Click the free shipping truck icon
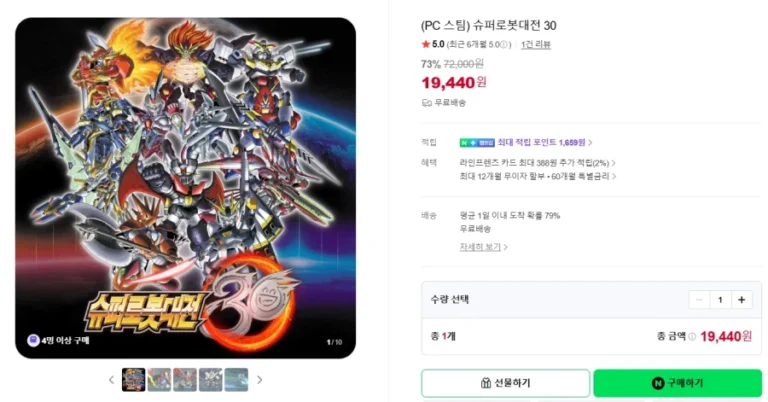Image resolution: width=768 pixels, height=402 pixels. [x=427, y=102]
